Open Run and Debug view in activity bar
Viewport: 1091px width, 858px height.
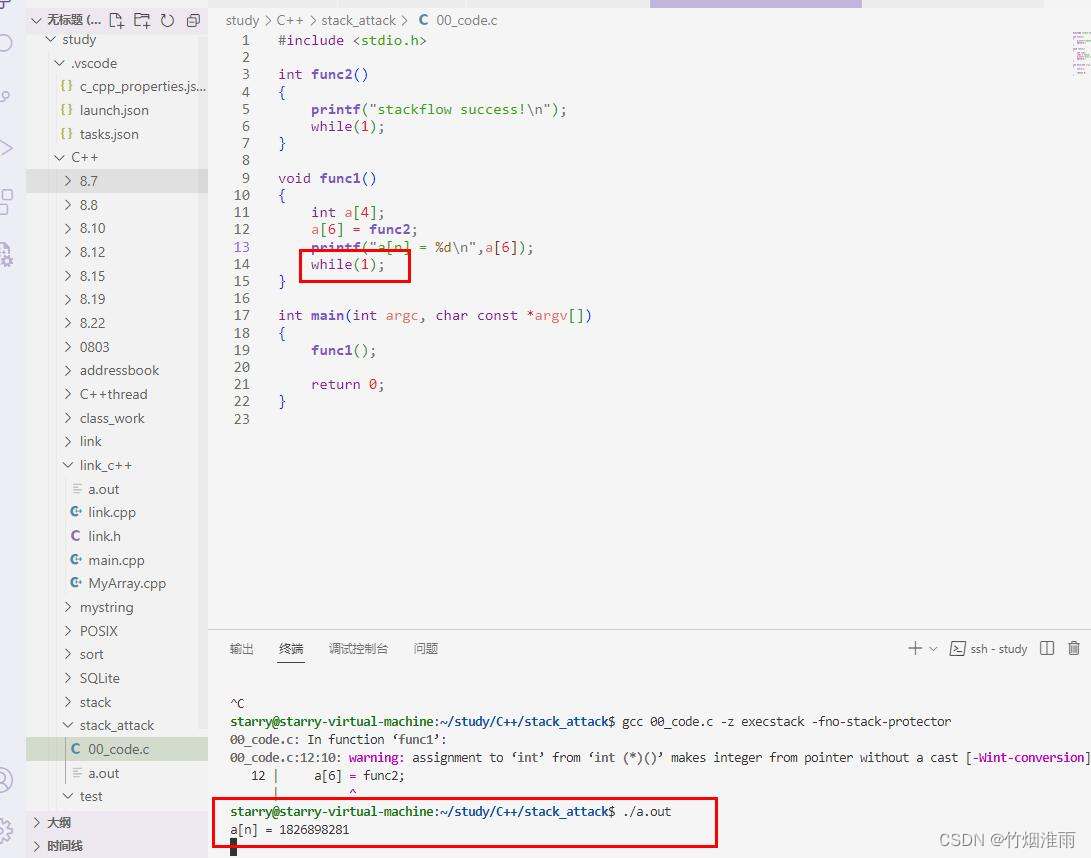(x=6, y=148)
